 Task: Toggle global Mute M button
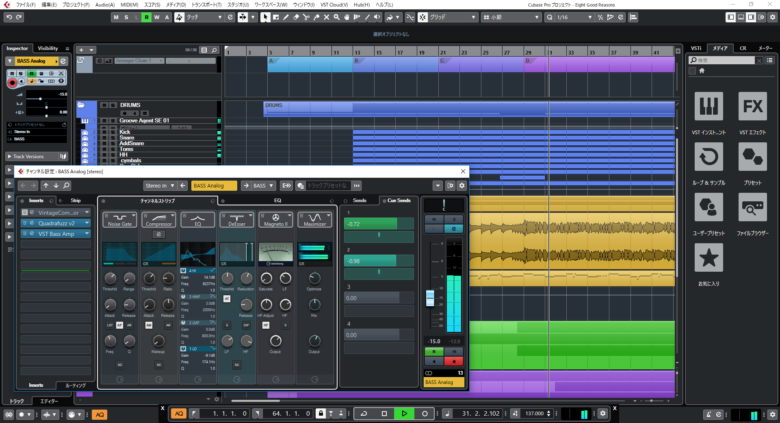click(116, 17)
